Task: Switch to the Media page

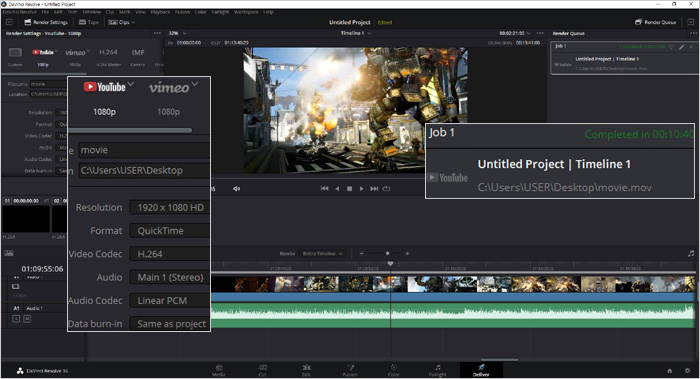Action: click(x=219, y=371)
